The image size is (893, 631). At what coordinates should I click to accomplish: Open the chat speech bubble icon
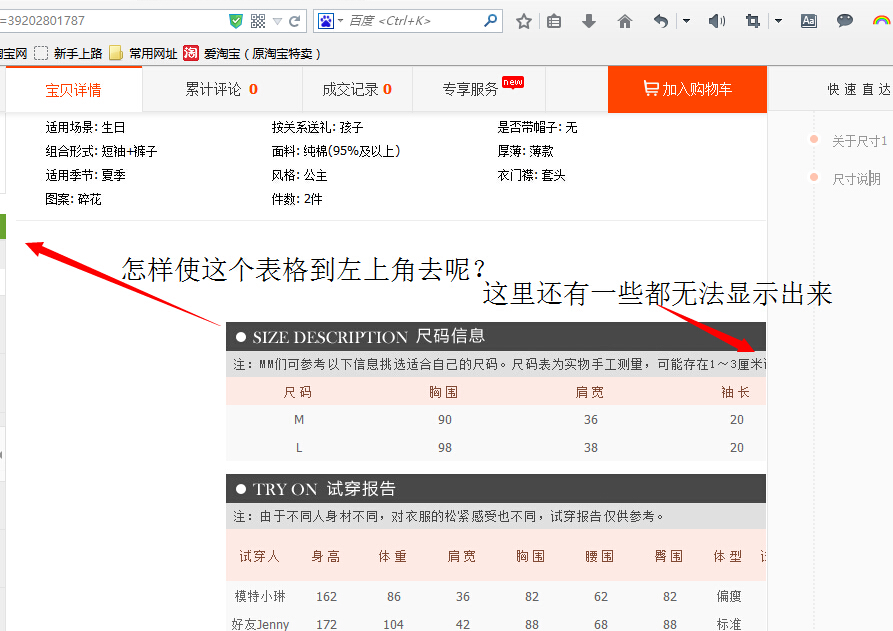click(845, 21)
